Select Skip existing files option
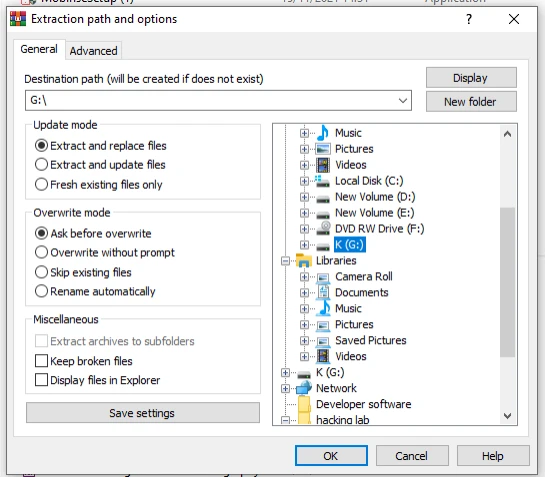Viewport: 546px width, 478px height. (x=83, y=272)
